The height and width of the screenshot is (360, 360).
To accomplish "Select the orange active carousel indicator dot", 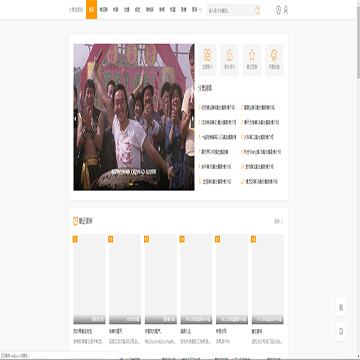I will [131, 184].
